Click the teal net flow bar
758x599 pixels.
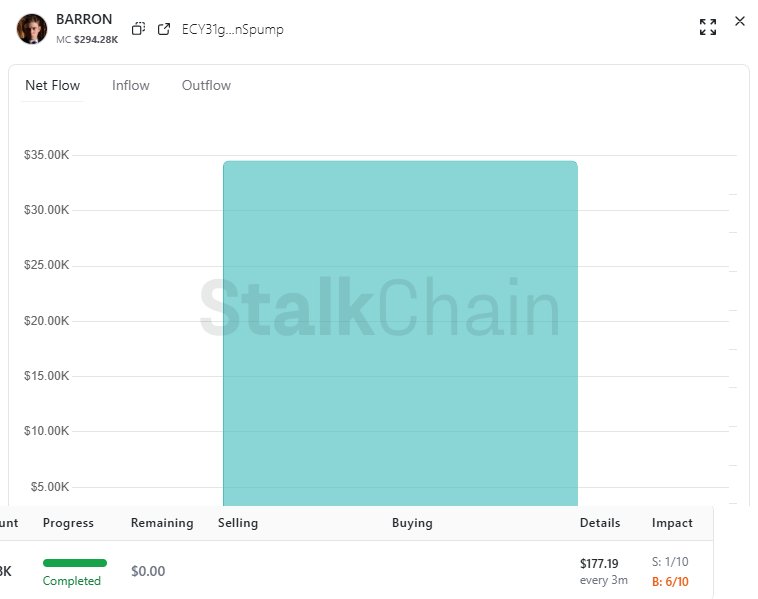pos(400,330)
